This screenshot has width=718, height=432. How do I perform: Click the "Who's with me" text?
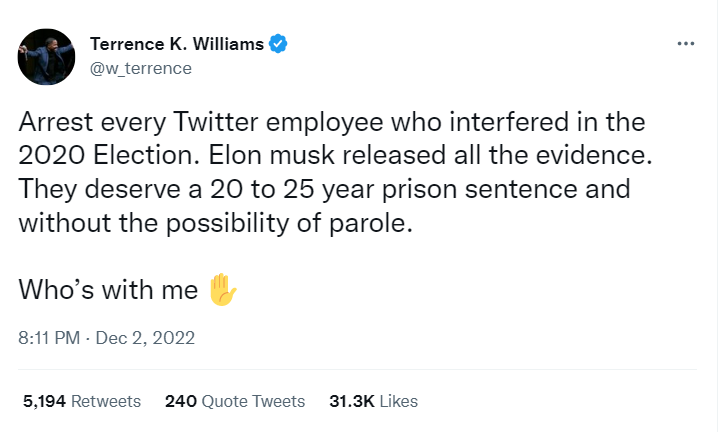(x=108, y=291)
